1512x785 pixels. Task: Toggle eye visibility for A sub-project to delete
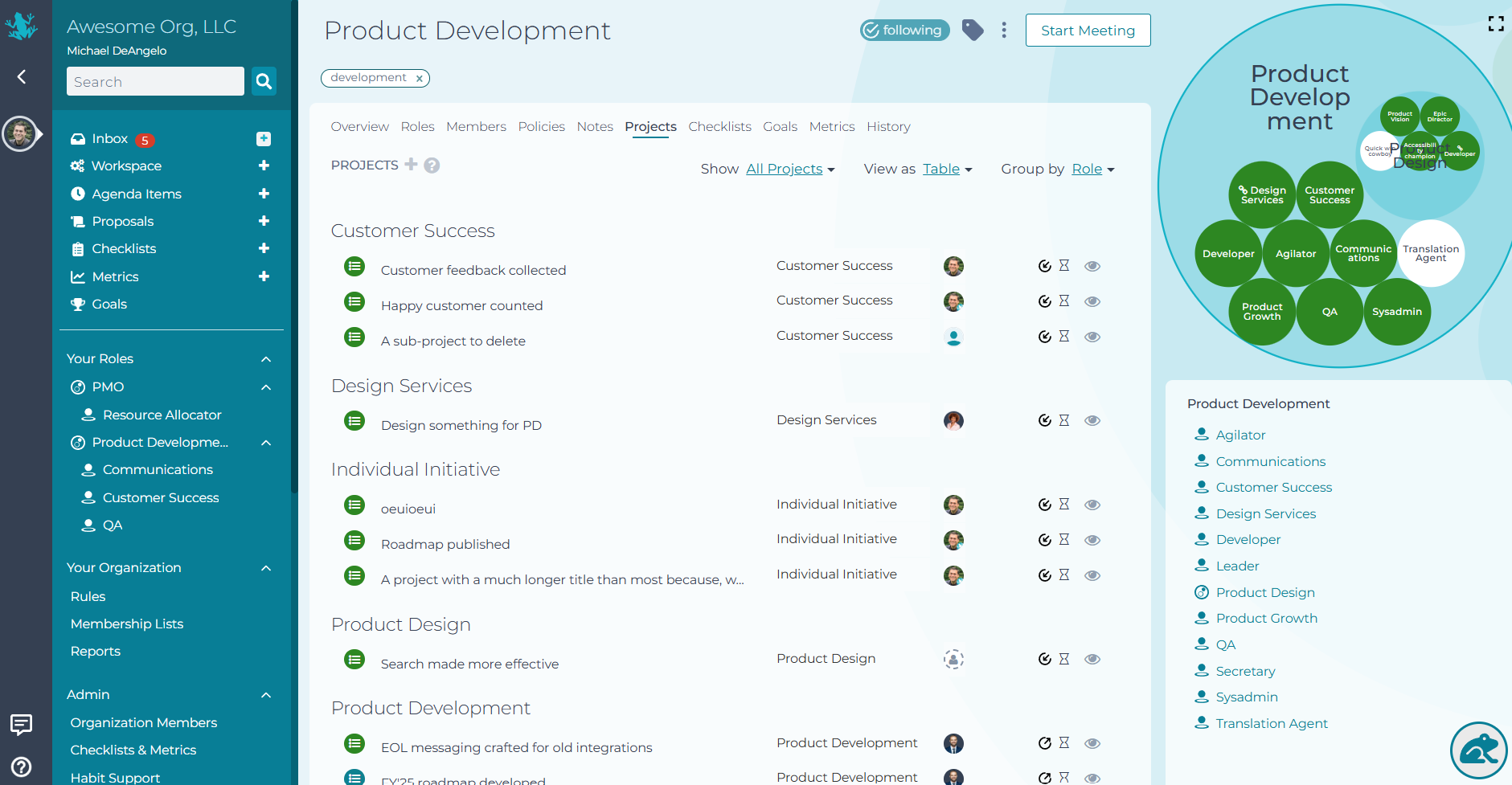tap(1092, 337)
